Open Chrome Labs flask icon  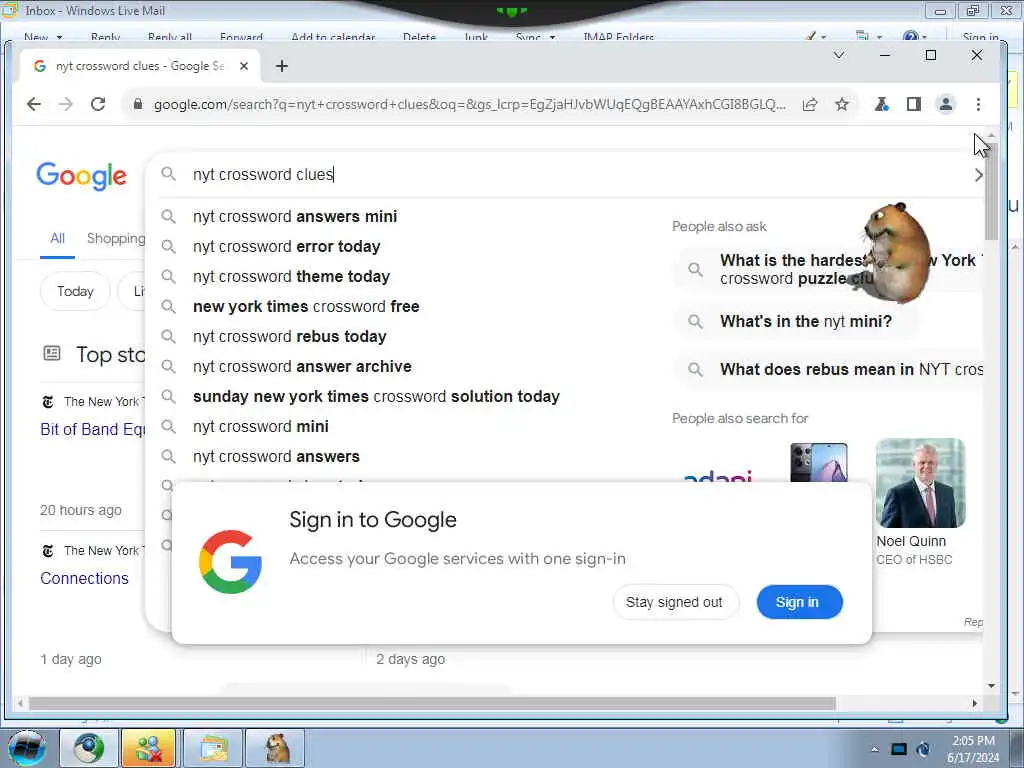pyautogui.click(x=882, y=104)
